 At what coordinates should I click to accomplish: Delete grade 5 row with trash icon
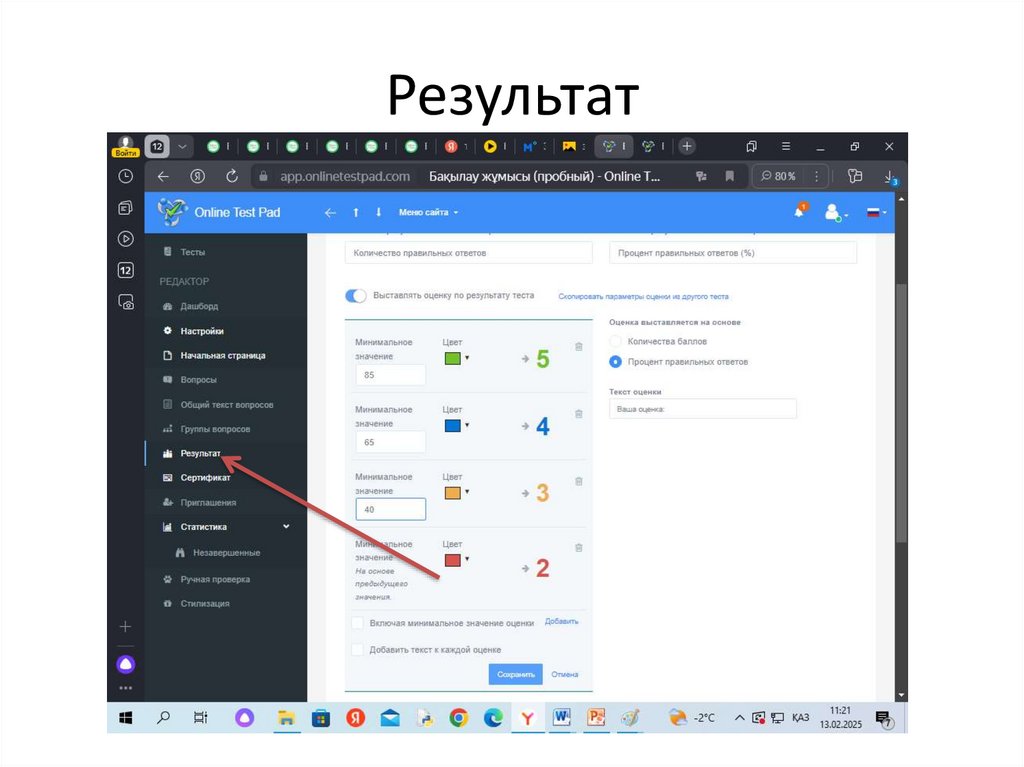(579, 347)
